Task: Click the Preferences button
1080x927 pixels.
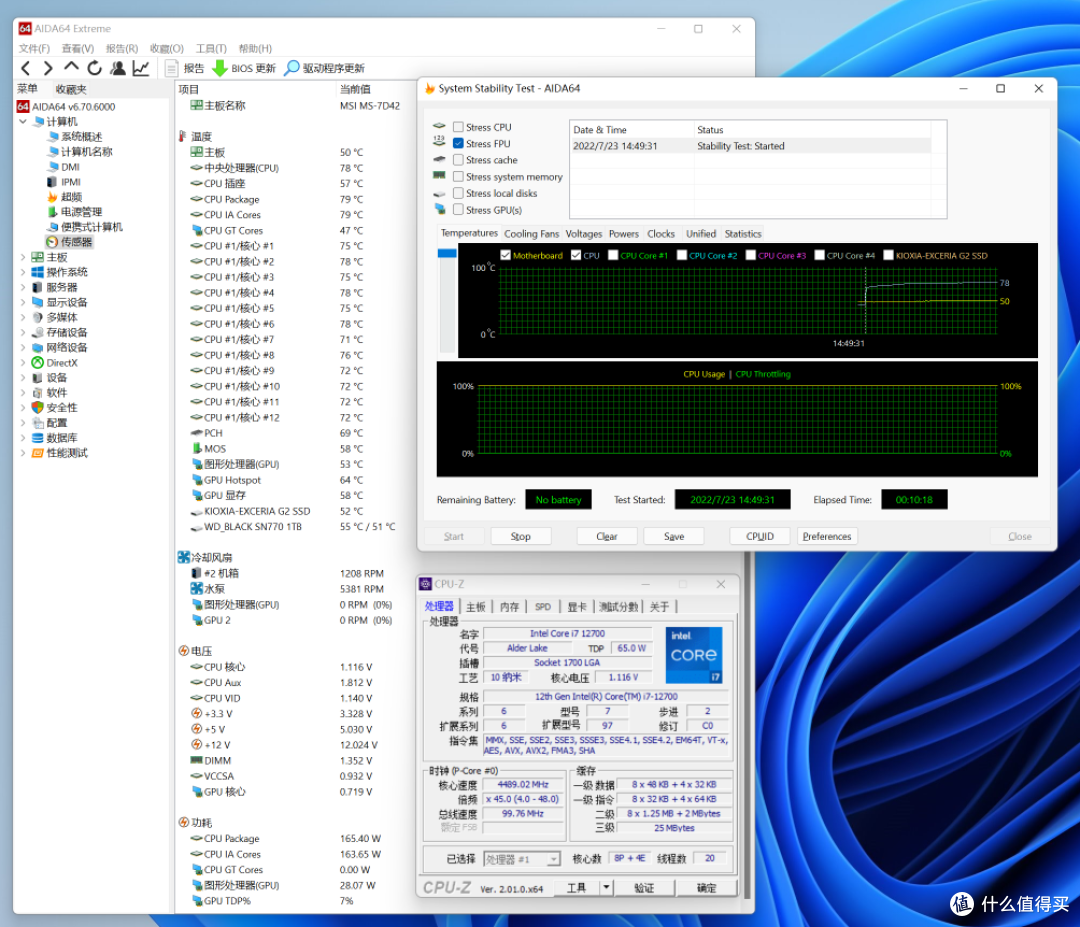Action: pyautogui.click(x=827, y=536)
